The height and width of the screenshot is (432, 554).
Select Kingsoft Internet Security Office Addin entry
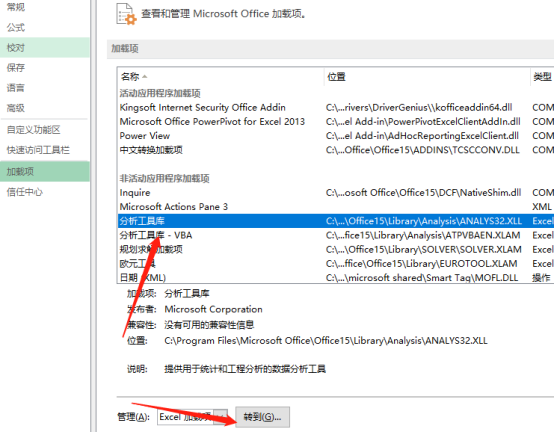[336, 107]
